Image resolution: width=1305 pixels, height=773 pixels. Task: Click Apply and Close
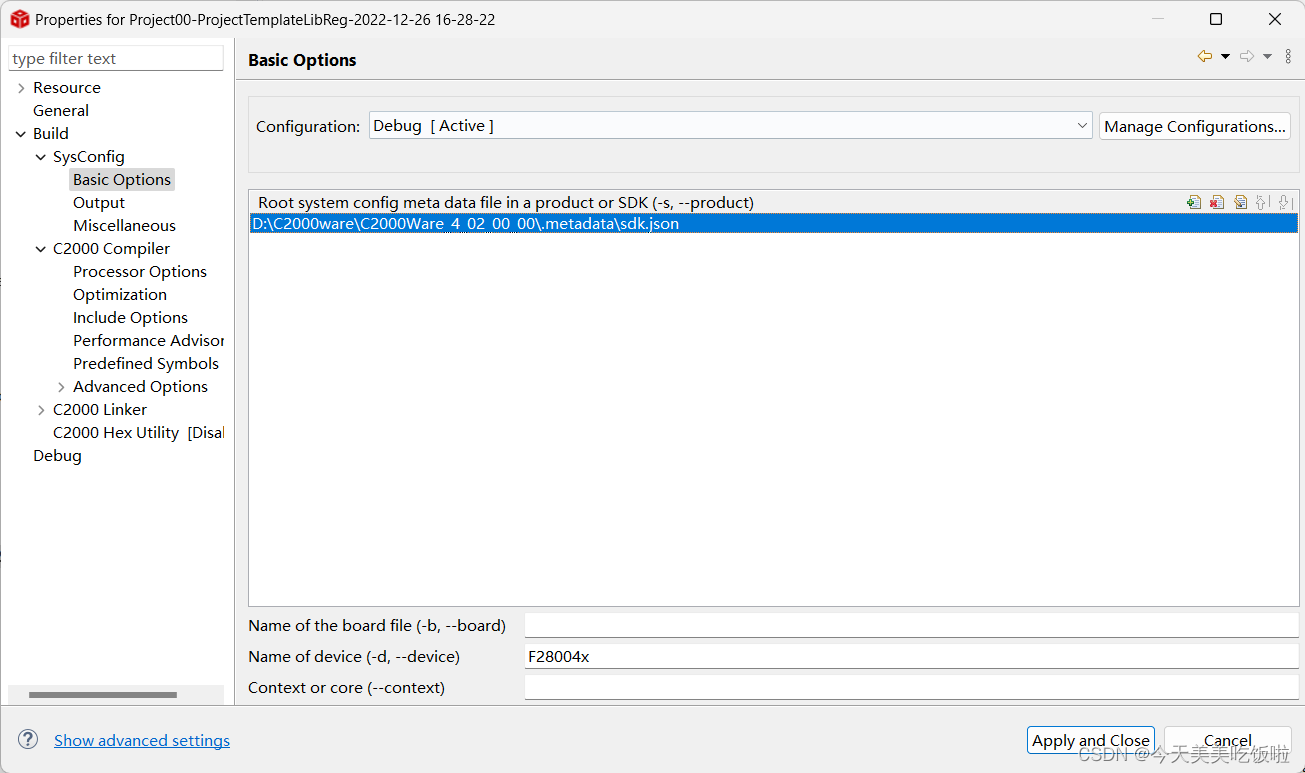tap(1090, 740)
